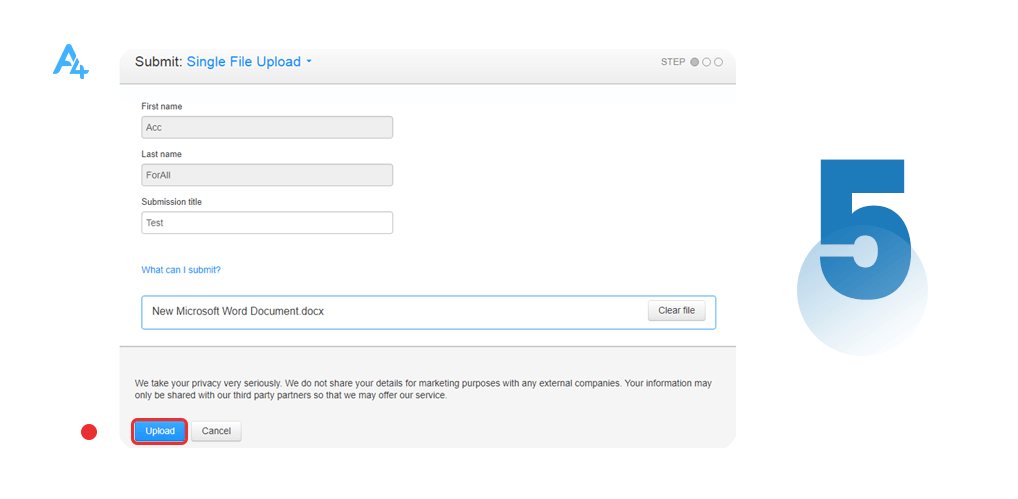
Task: Focus the Submission title field with Test
Action: (x=267, y=223)
